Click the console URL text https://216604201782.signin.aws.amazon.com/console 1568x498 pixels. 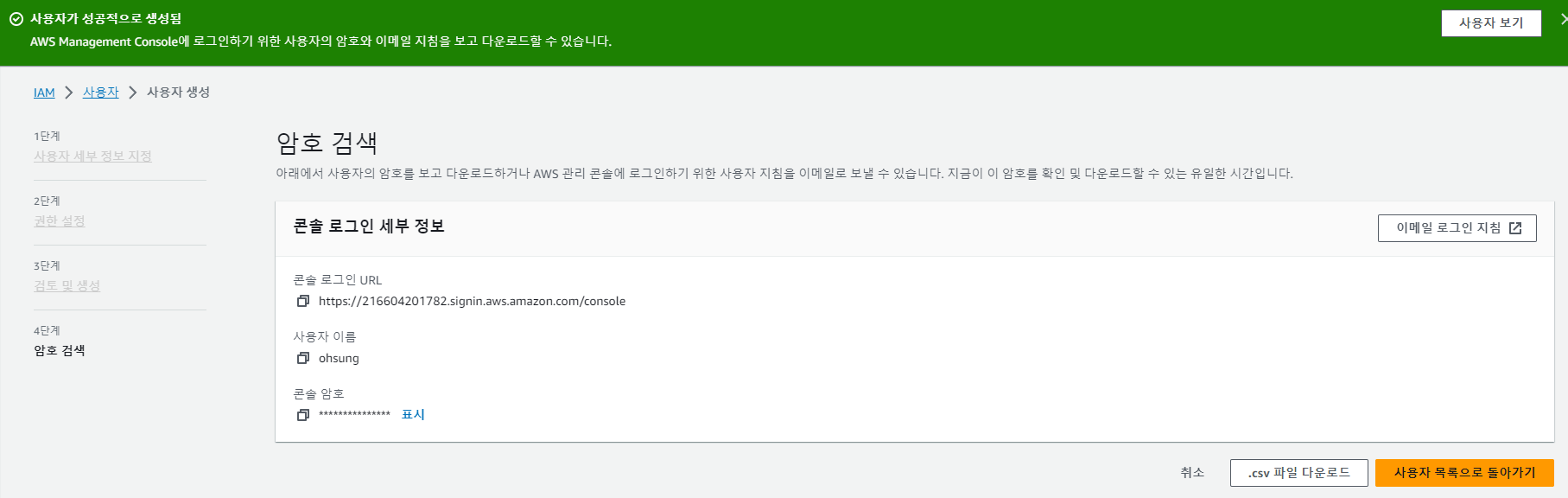pyautogui.click(x=472, y=301)
